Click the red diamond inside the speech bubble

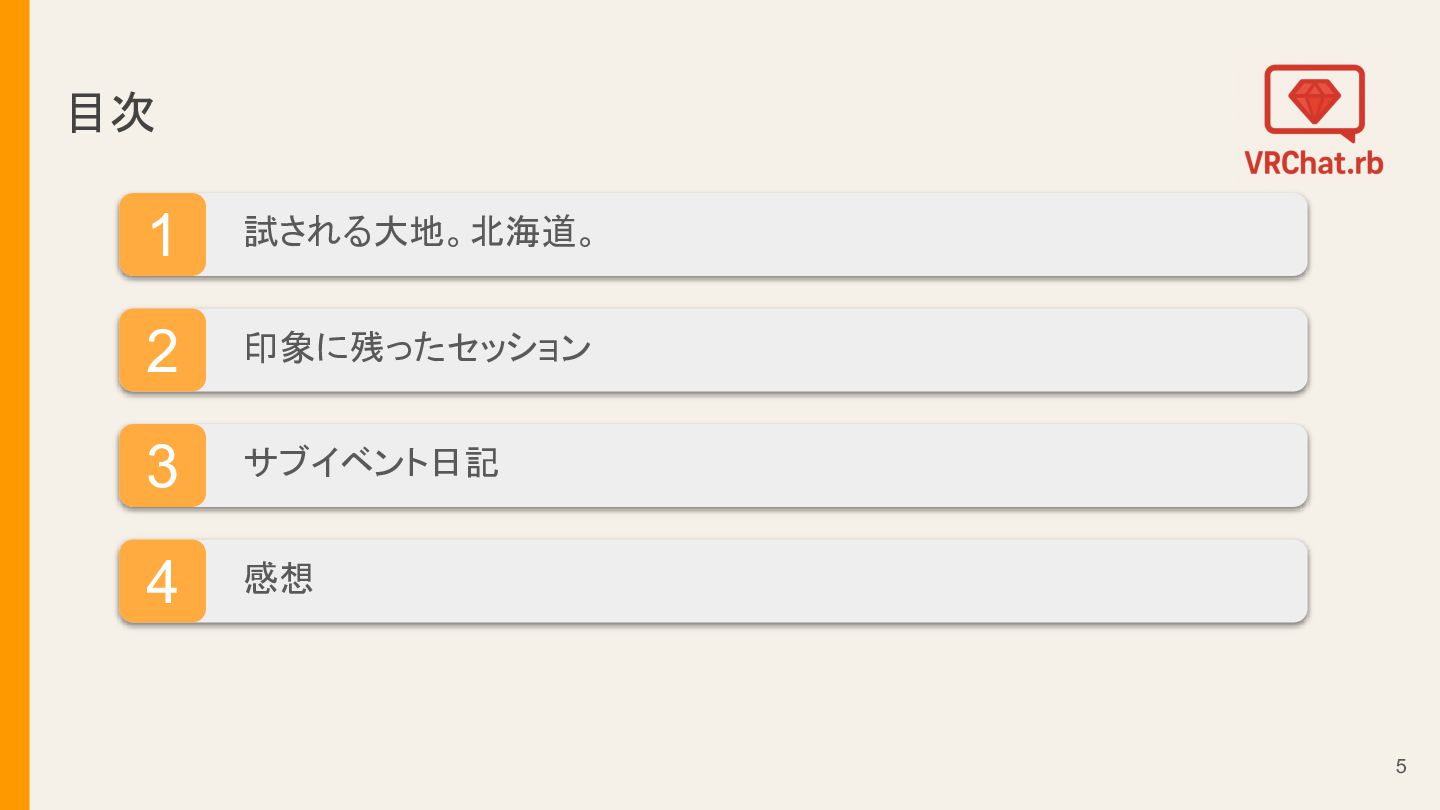click(x=1314, y=99)
